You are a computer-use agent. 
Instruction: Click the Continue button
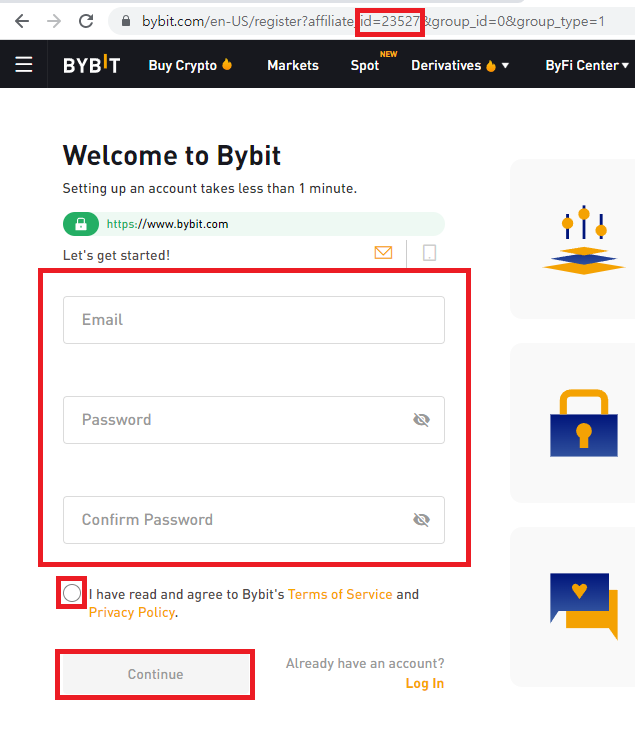(155, 674)
